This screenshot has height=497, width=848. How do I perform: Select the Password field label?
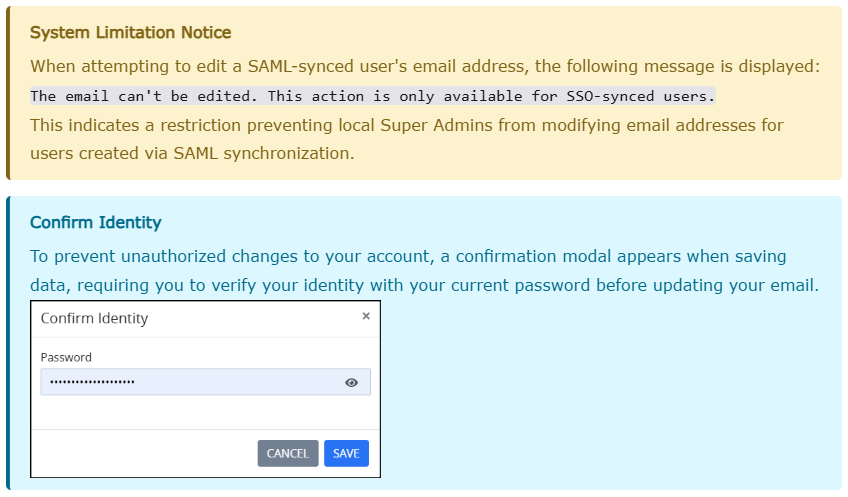click(x=66, y=357)
